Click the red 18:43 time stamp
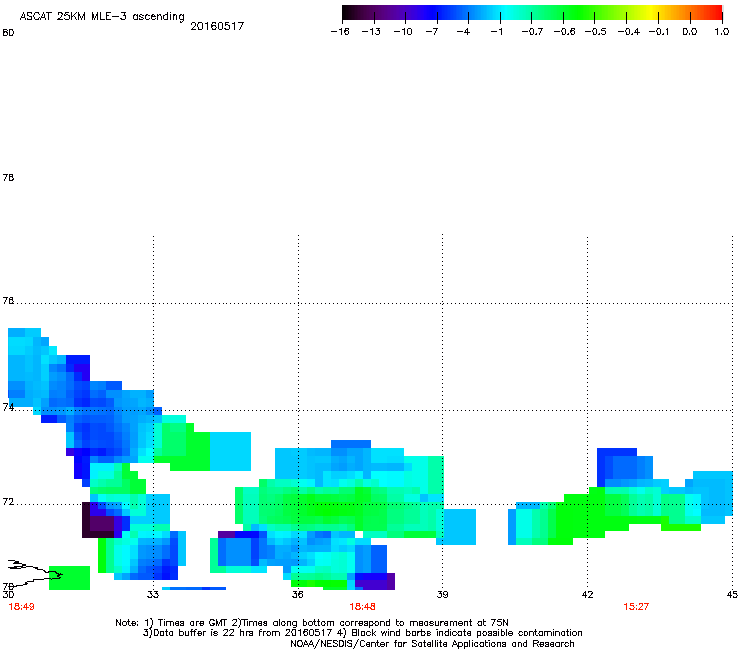Image resolution: width=740 pixels, height=650 pixels. (21, 607)
